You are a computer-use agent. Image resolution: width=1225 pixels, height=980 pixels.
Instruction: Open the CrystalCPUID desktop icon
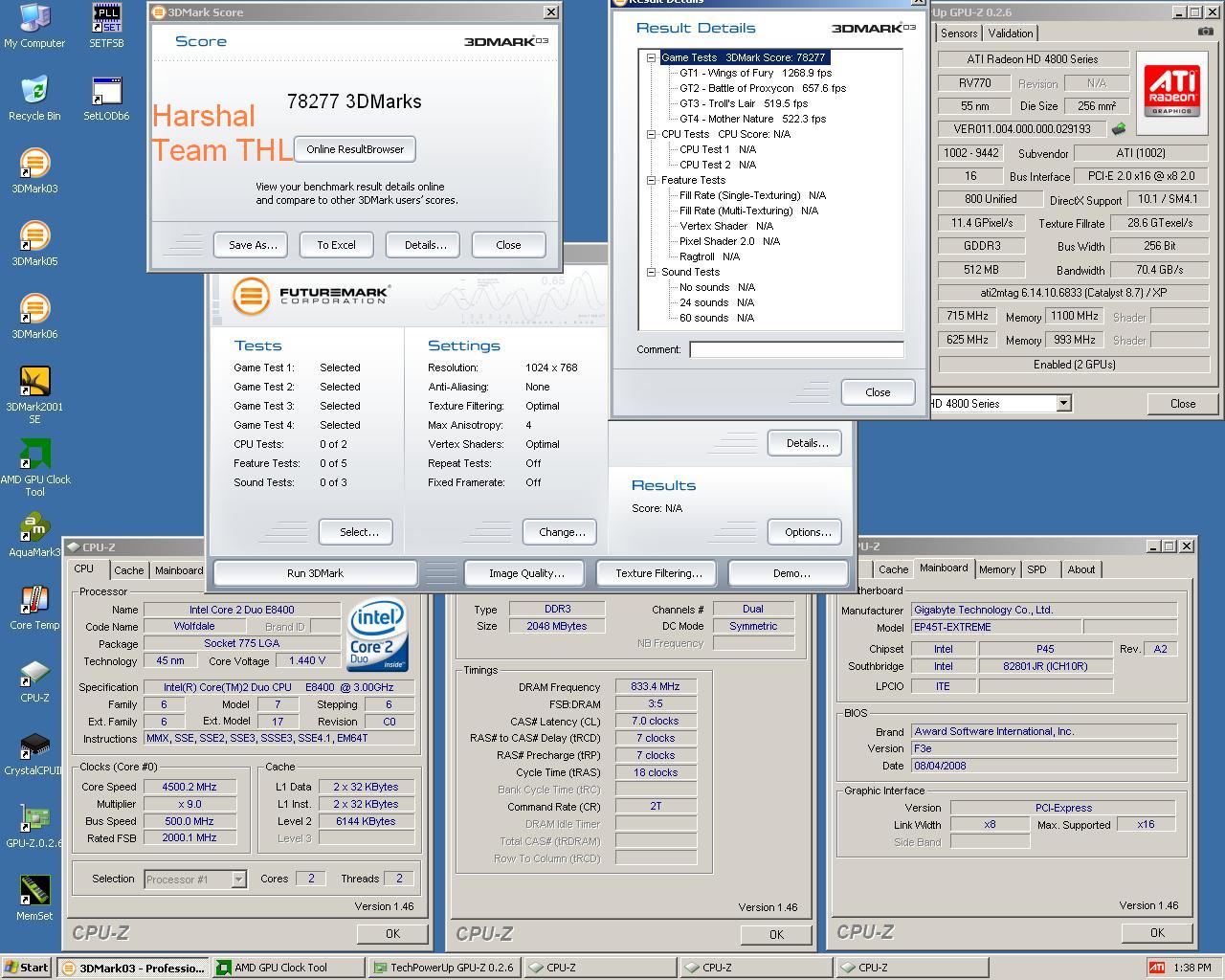tap(34, 753)
